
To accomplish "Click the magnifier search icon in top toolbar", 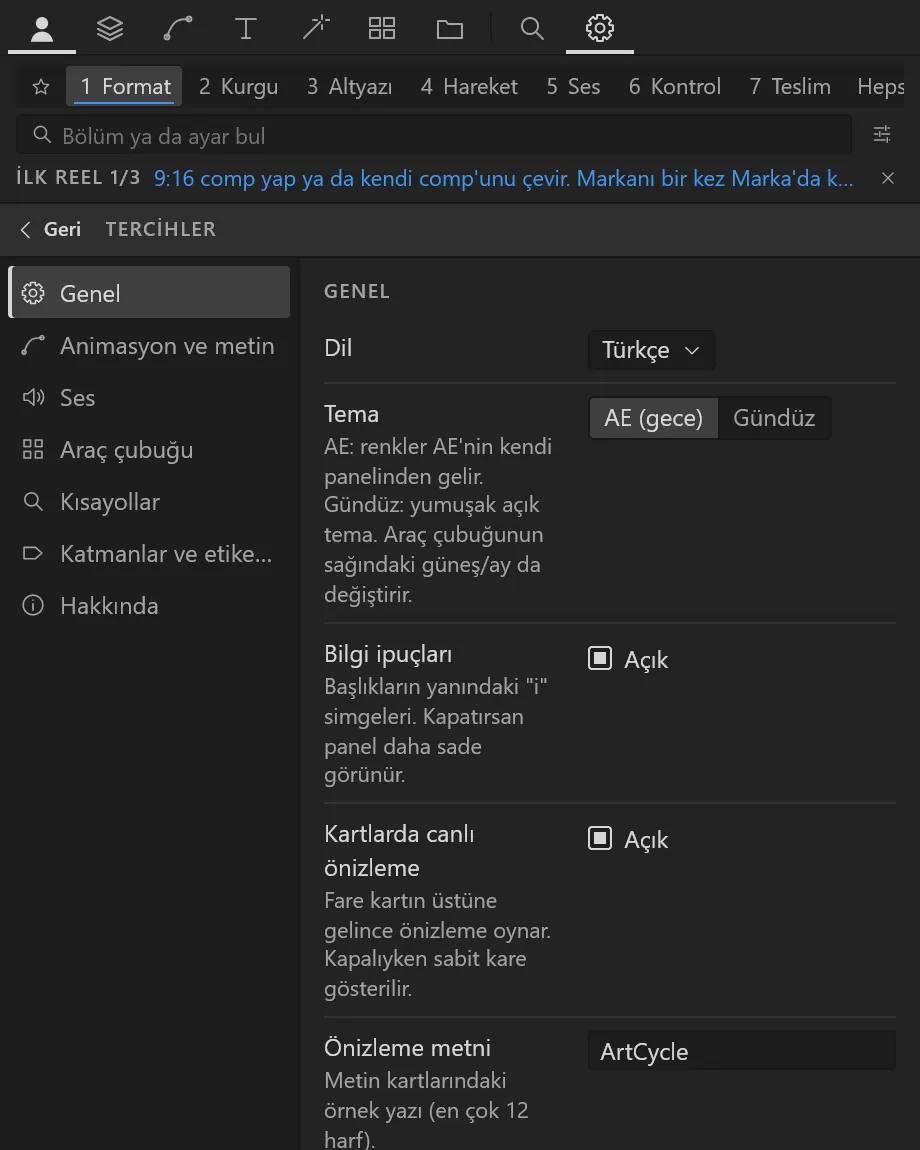I will (532, 29).
